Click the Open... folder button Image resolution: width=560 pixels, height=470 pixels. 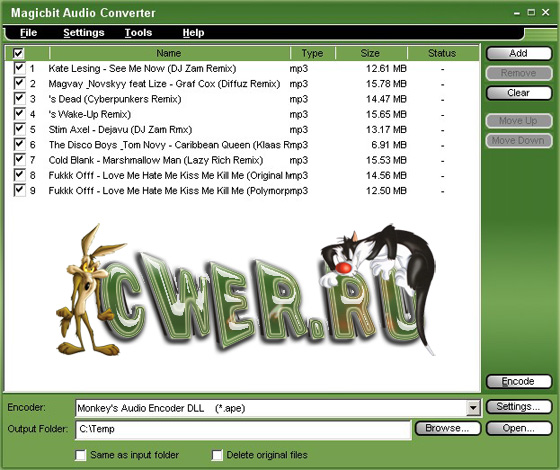pyautogui.click(x=519, y=428)
